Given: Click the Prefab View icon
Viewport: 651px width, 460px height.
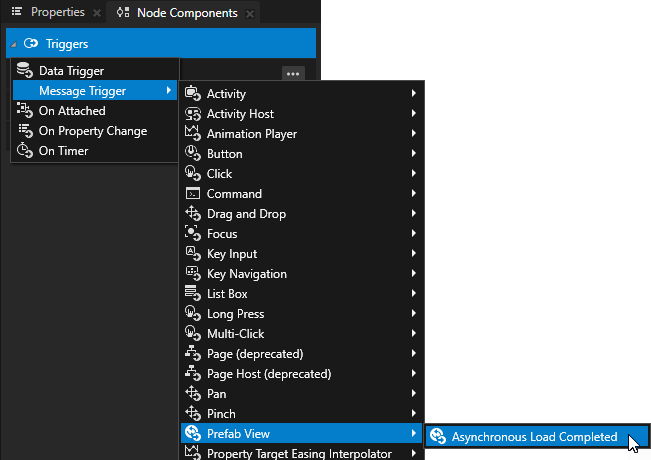Looking at the screenshot, I should [x=193, y=434].
